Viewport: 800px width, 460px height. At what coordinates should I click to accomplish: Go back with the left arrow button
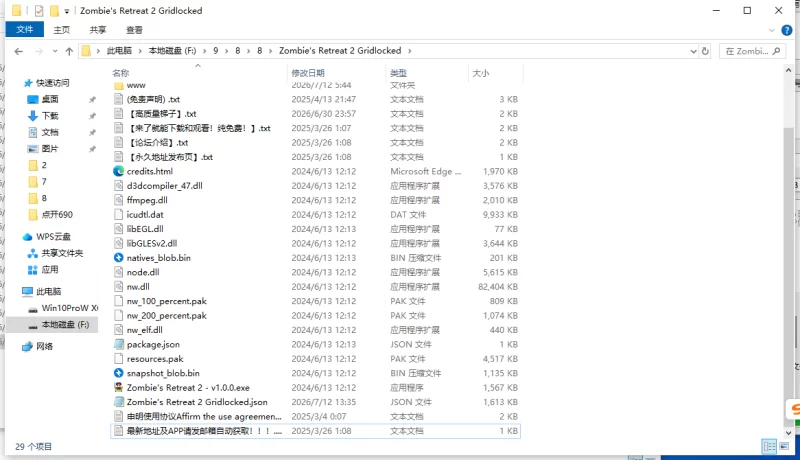19,51
